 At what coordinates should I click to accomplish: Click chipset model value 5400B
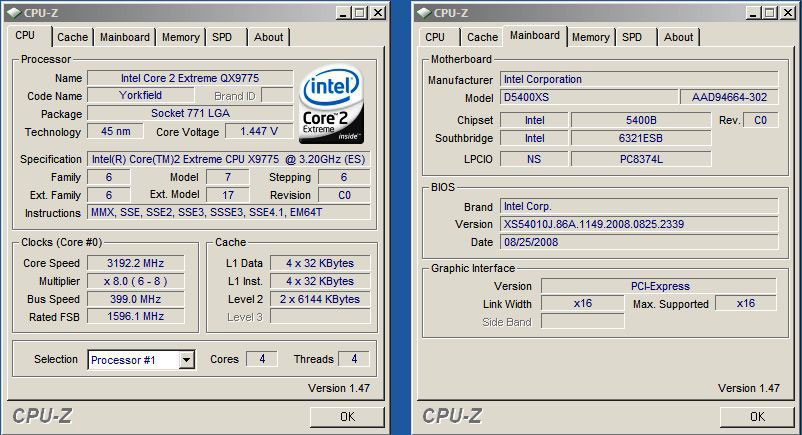pos(641,120)
